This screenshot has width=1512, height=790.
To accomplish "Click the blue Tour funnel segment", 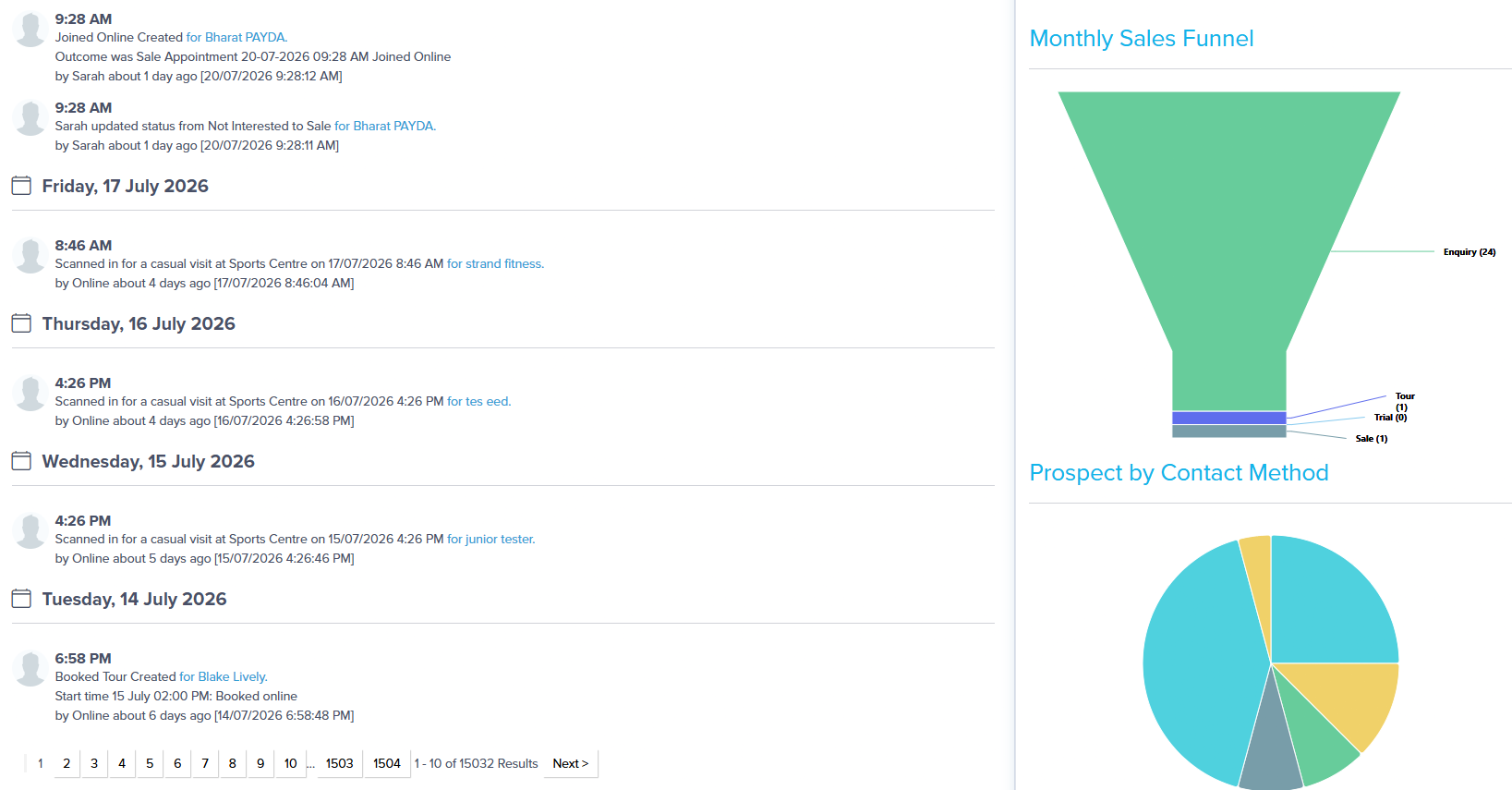I will pos(1229,418).
